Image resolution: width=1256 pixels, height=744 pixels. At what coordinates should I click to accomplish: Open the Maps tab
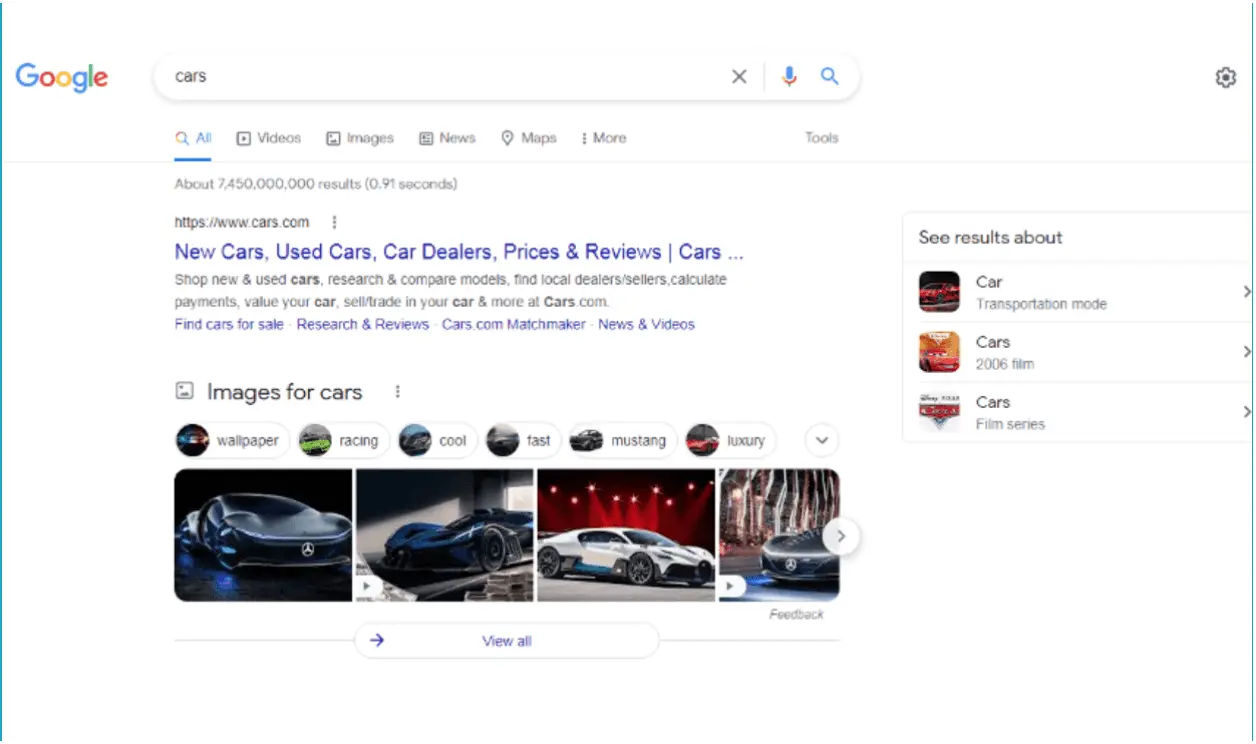tap(528, 138)
